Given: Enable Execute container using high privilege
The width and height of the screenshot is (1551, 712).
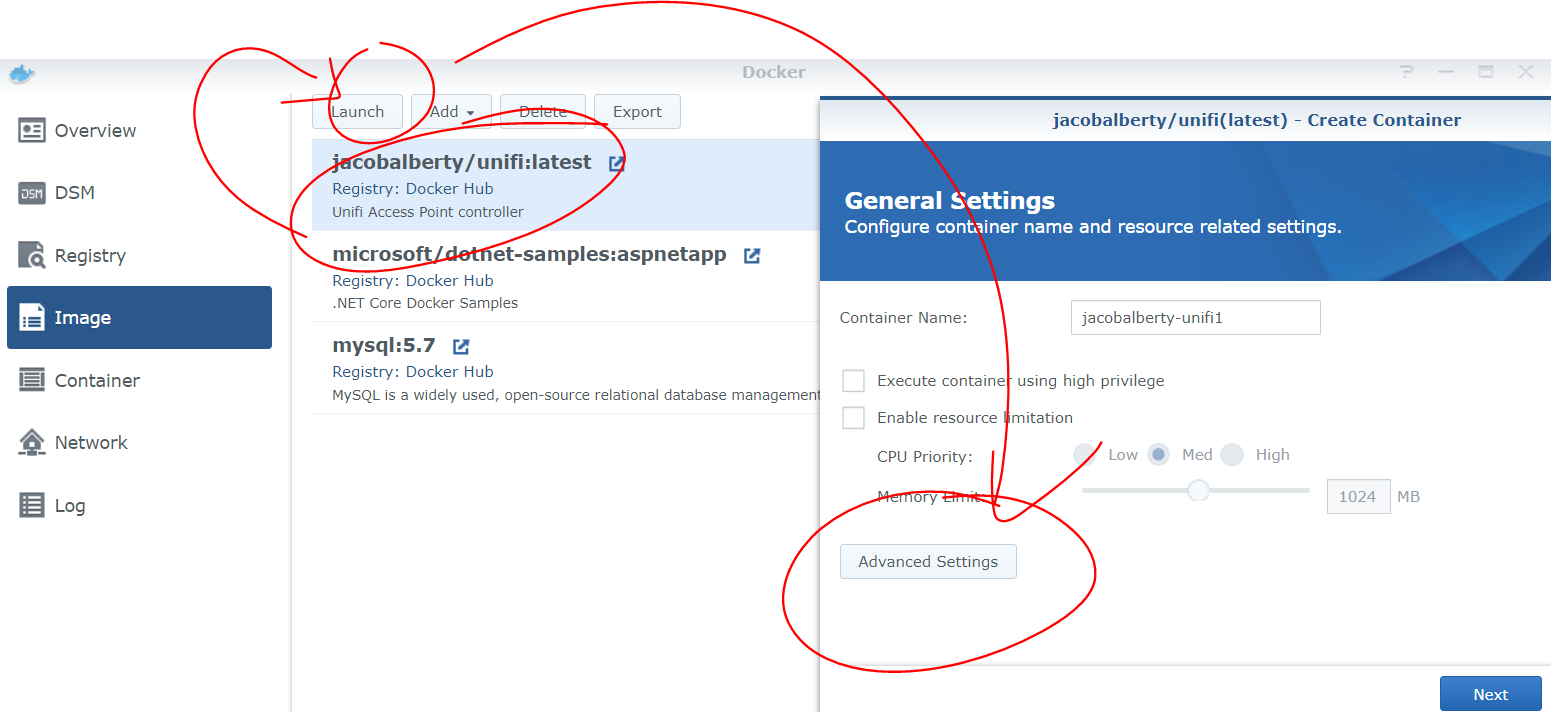Looking at the screenshot, I should coord(853,381).
